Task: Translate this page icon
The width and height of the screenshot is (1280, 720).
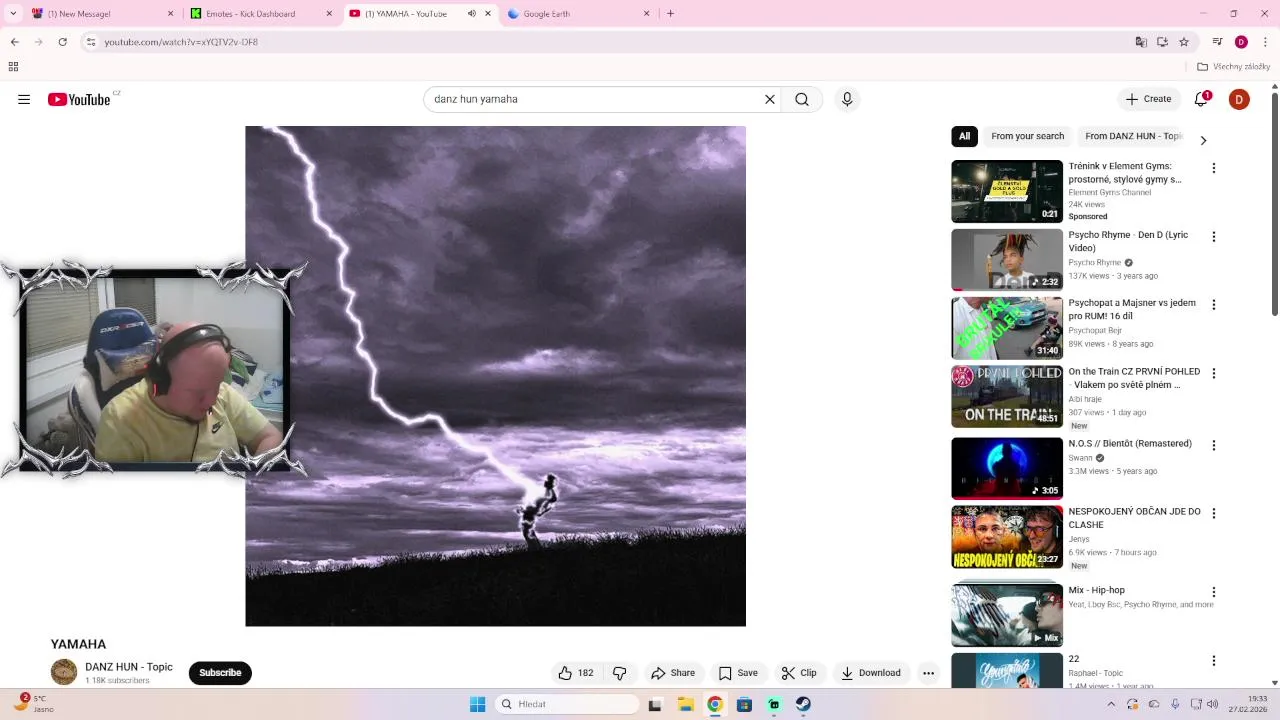Action: tap(1141, 42)
